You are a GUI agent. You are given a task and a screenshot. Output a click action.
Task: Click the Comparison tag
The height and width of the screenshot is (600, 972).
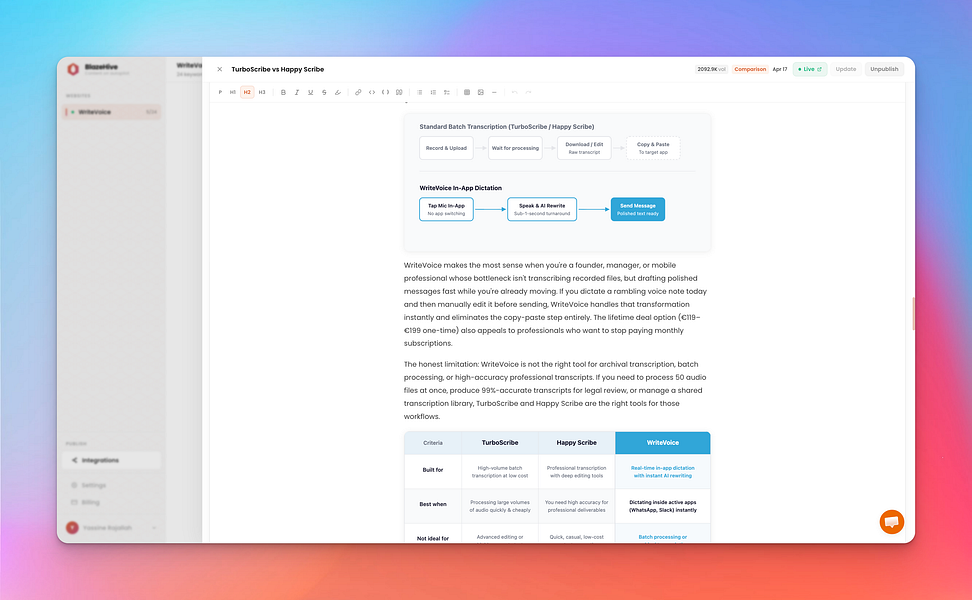[750, 69]
